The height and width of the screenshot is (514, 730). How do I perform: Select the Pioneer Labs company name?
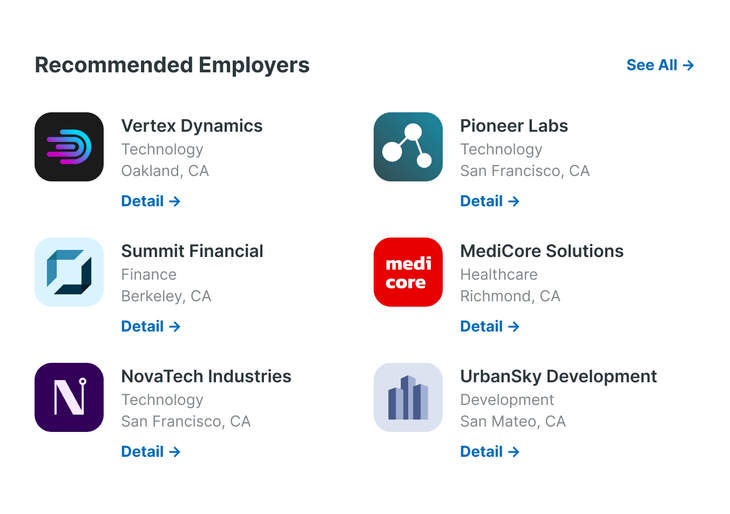(514, 126)
